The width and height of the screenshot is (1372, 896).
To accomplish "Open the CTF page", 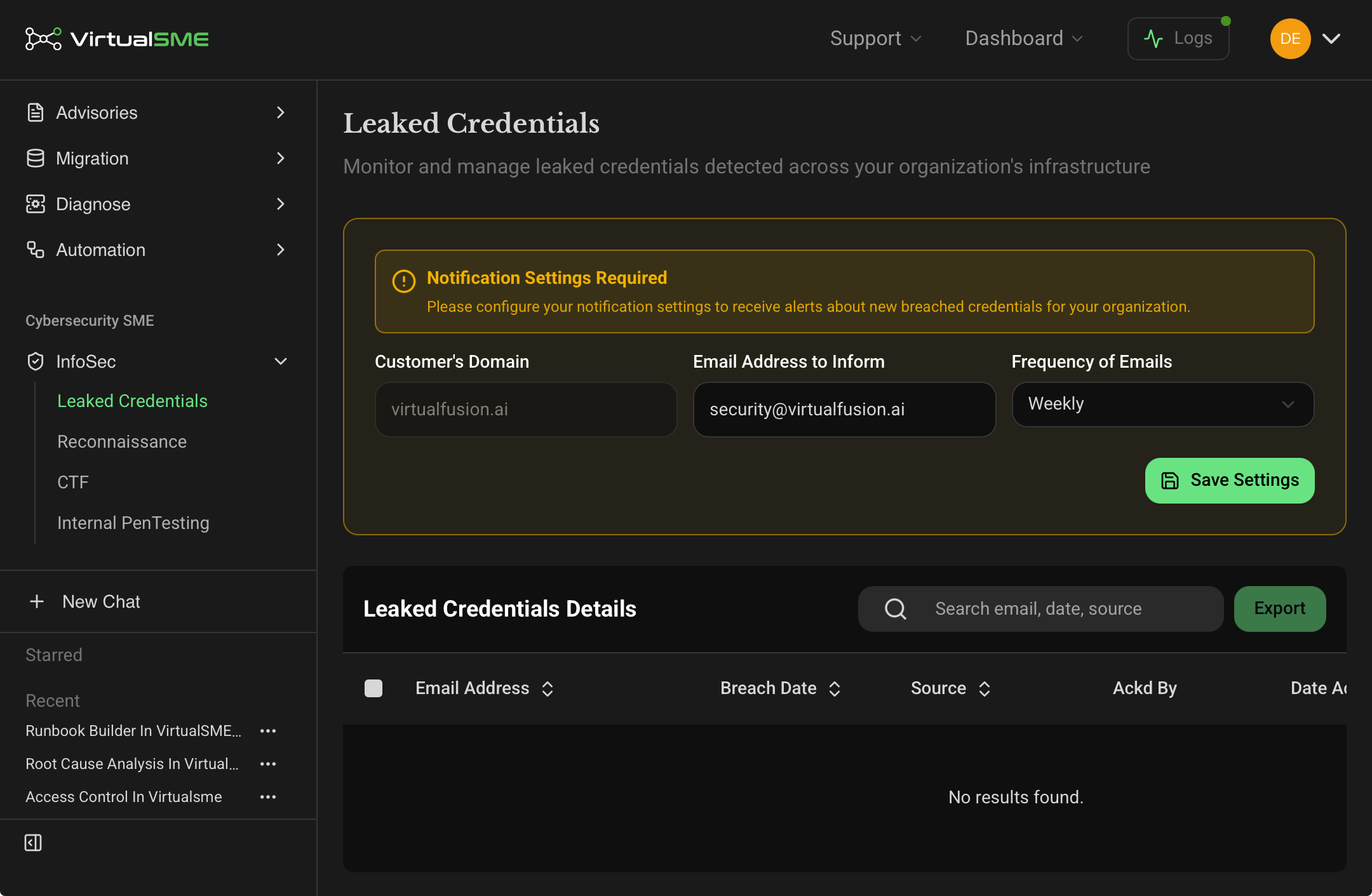I will point(73,482).
